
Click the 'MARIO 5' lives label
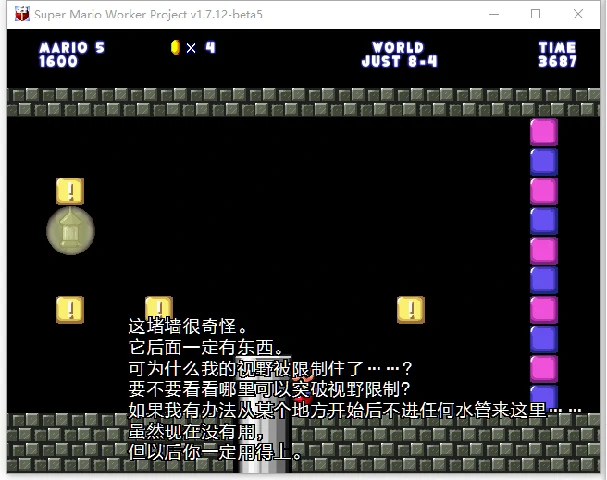[72, 48]
